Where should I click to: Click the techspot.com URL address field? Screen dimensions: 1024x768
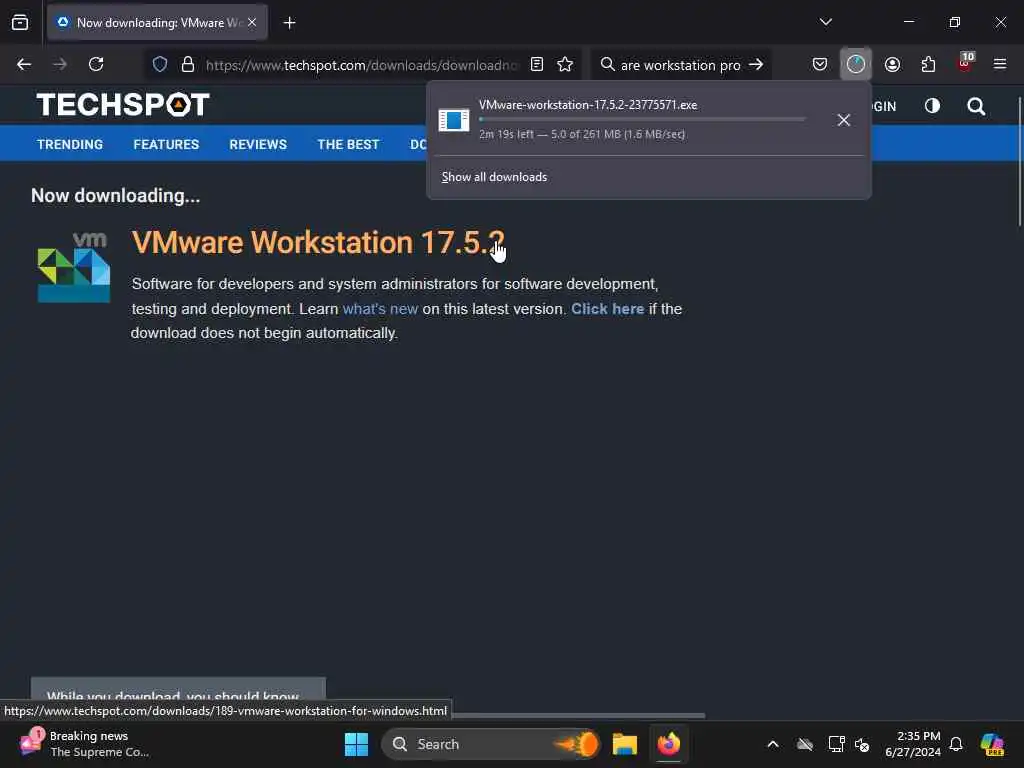click(361, 65)
